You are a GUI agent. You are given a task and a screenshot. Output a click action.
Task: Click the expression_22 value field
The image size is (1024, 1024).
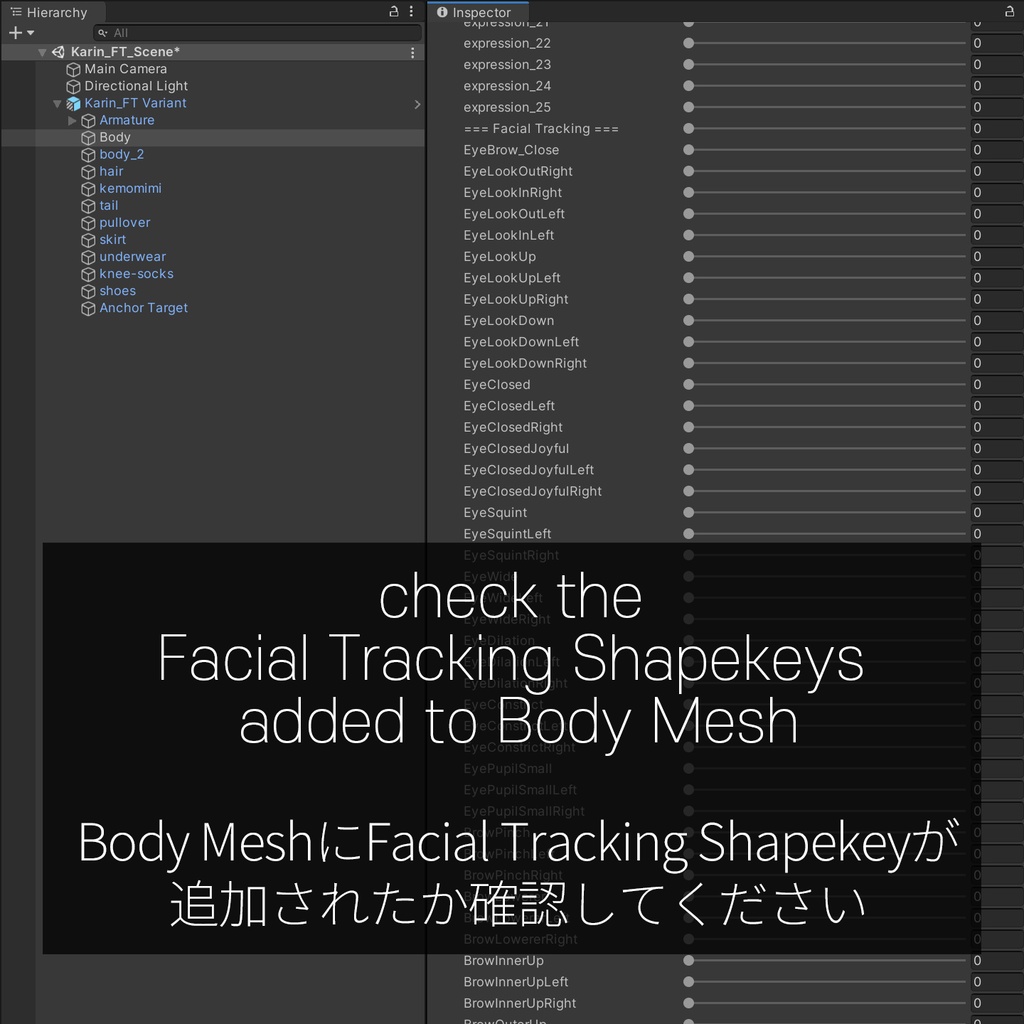coord(996,43)
